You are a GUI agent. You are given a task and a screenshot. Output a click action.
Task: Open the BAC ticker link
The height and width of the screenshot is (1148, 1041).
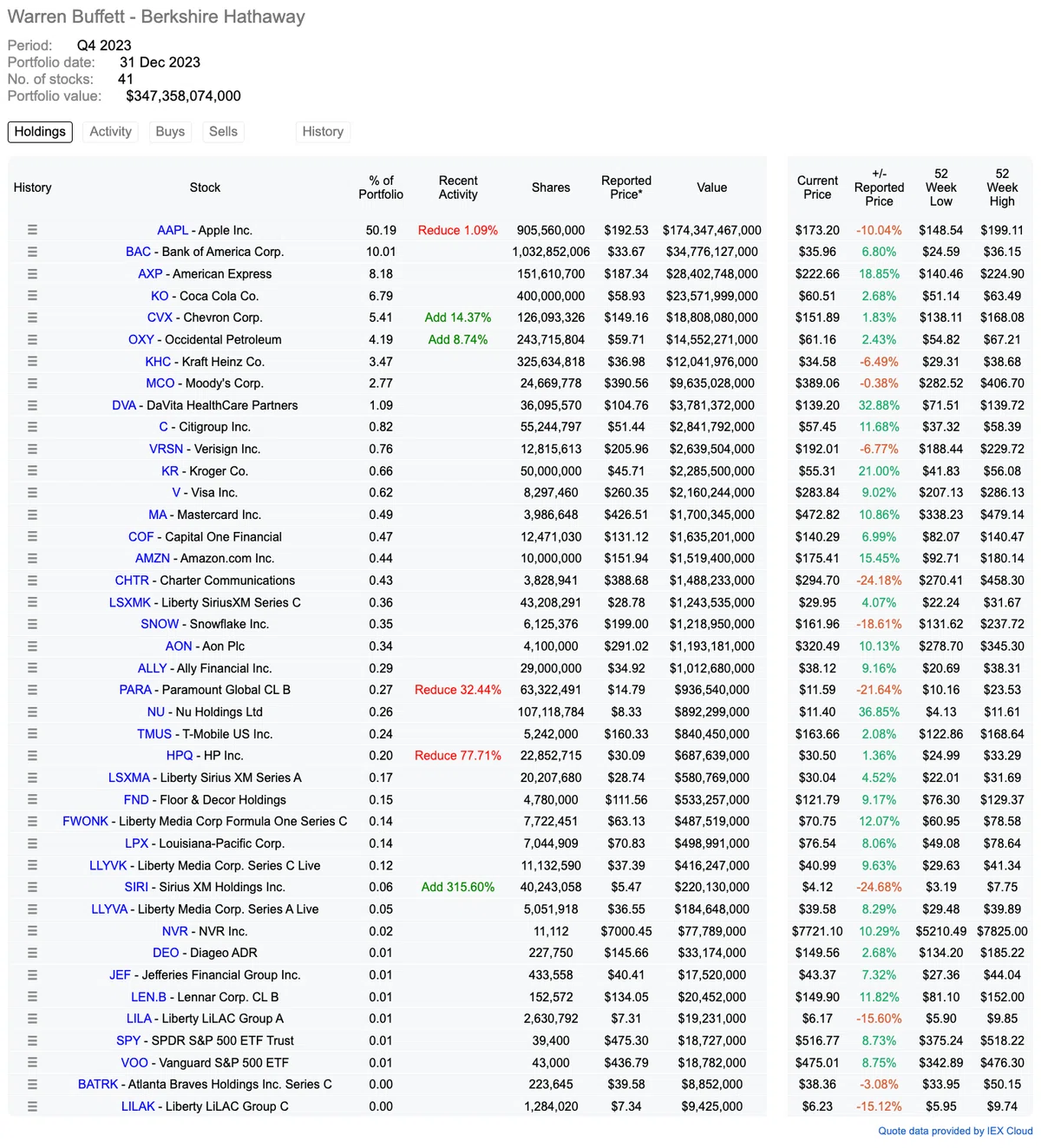(x=138, y=252)
